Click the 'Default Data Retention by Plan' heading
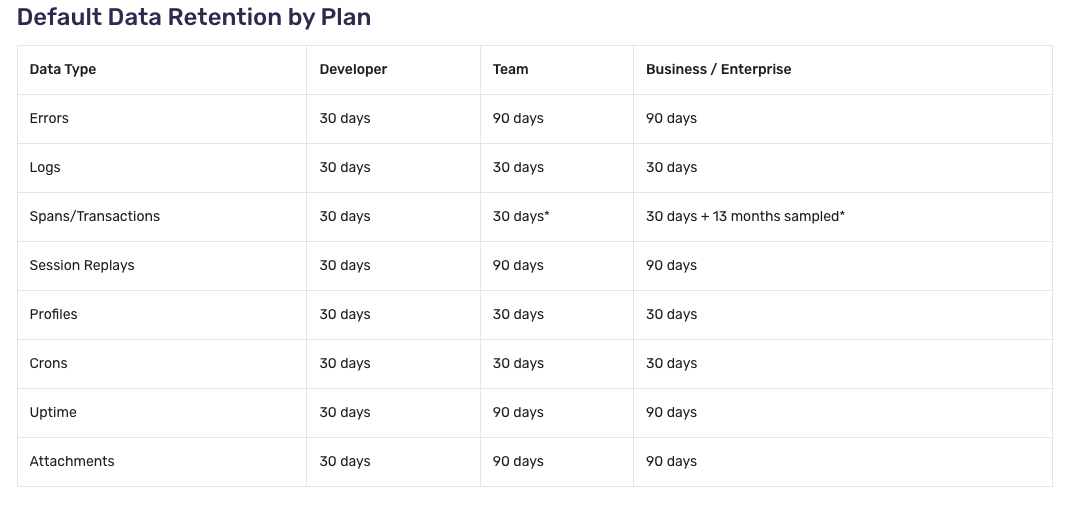This screenshot has width=1070, height=507. pyautogui.click(x=194, y=17)
